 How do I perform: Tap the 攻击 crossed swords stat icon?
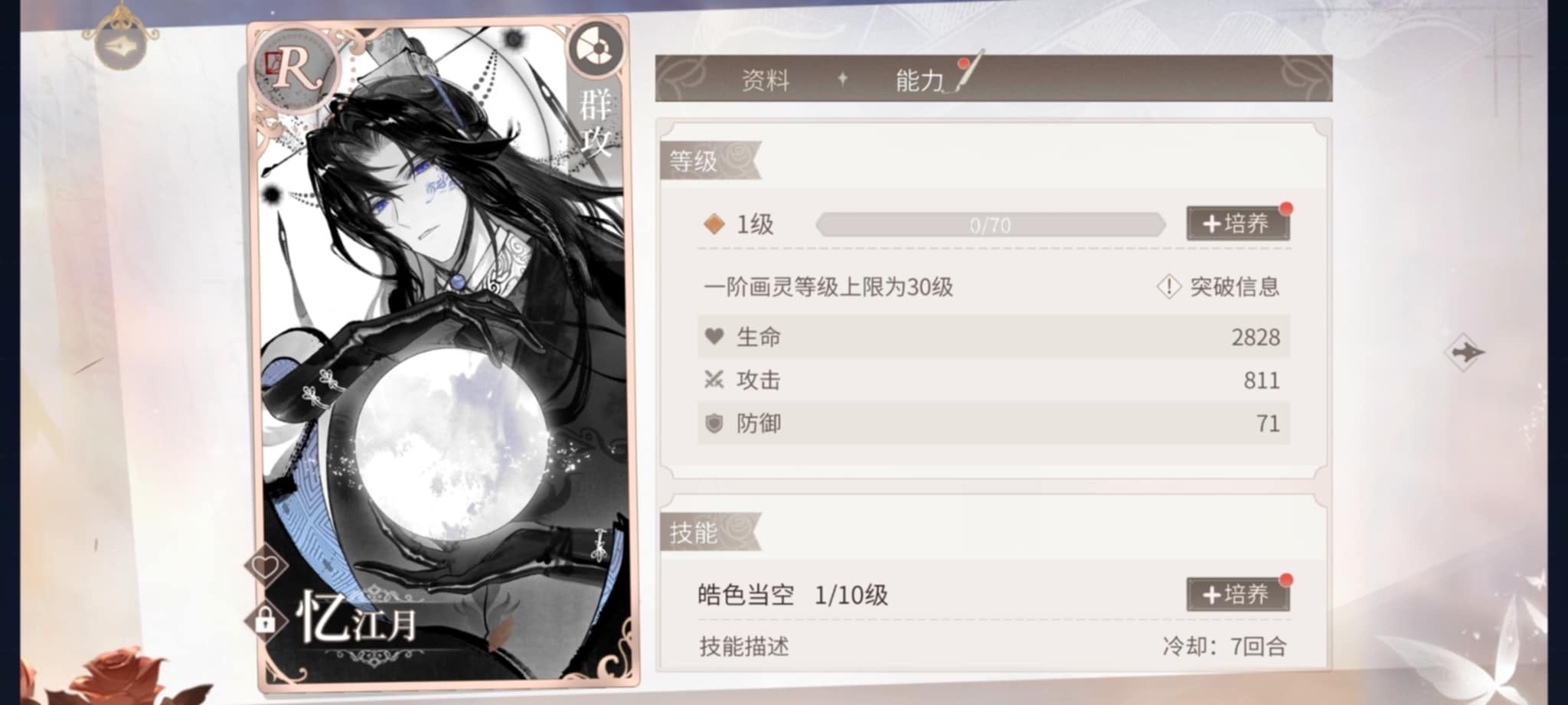coord(714,380)
